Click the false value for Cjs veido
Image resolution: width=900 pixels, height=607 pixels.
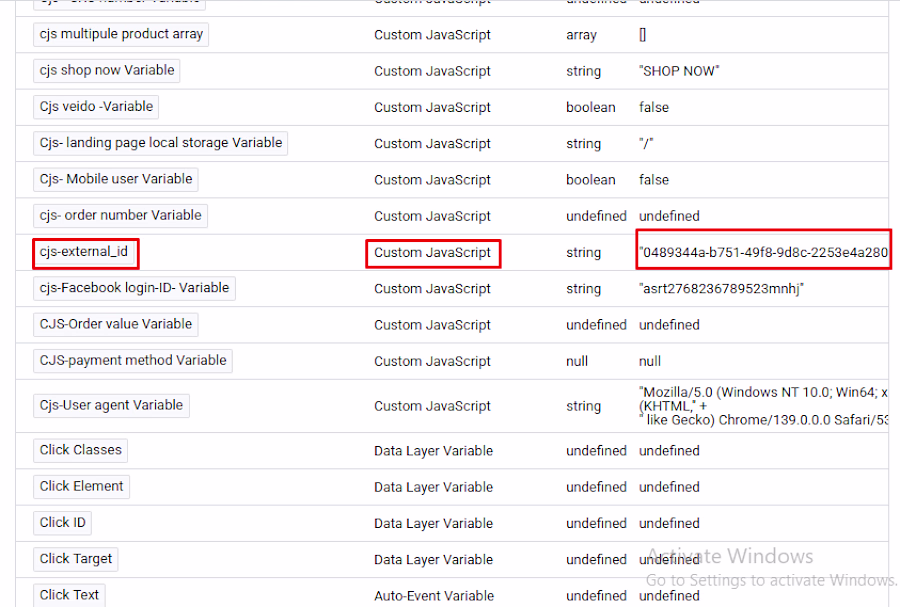pyautogui.click(x=654, y=107)
